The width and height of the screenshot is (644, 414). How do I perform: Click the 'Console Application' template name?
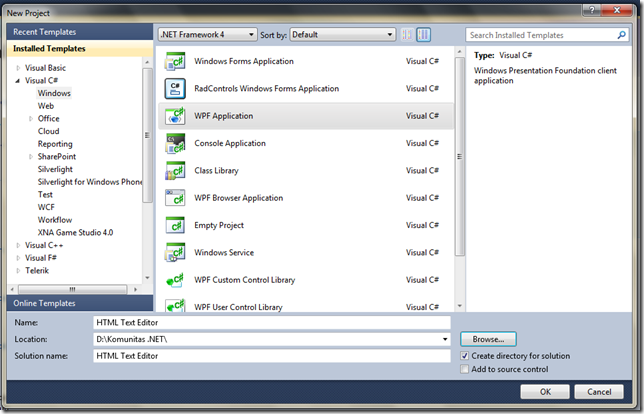point(230,143)
